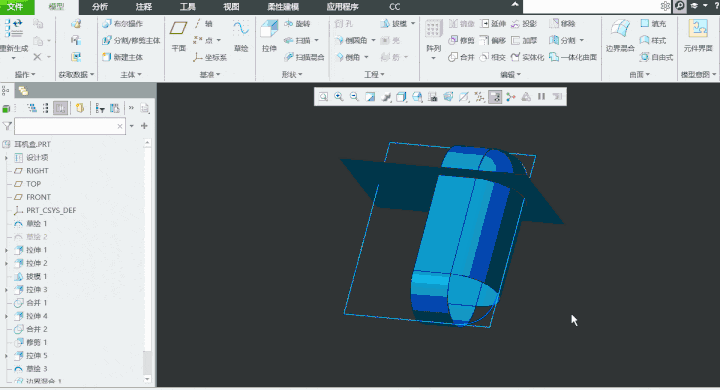Toggle highlighted tree columns button in model tree
This screenshot has height=390, width=720.
[61, 108]
